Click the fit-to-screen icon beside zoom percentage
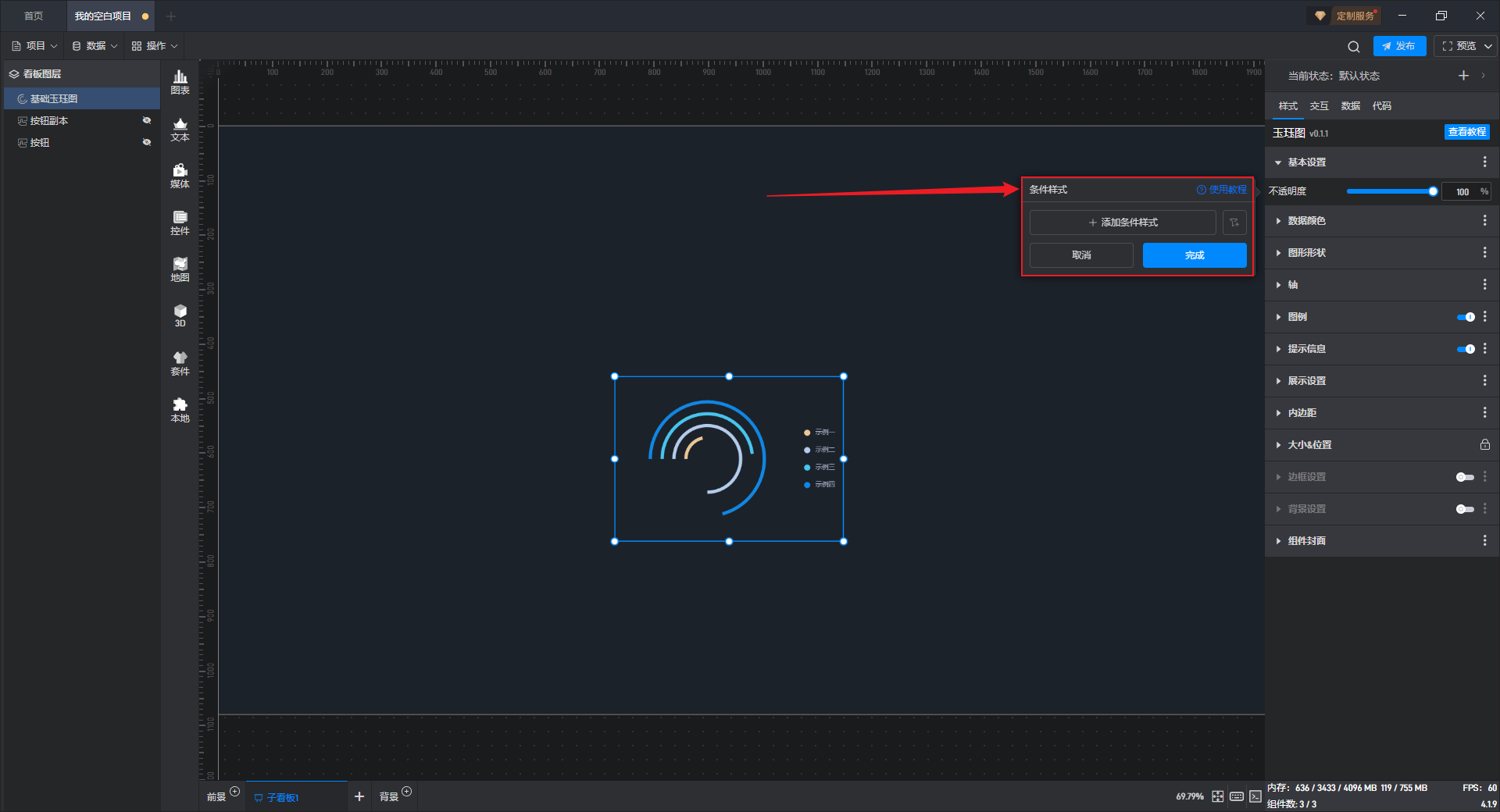 (x=1218, y=796)
